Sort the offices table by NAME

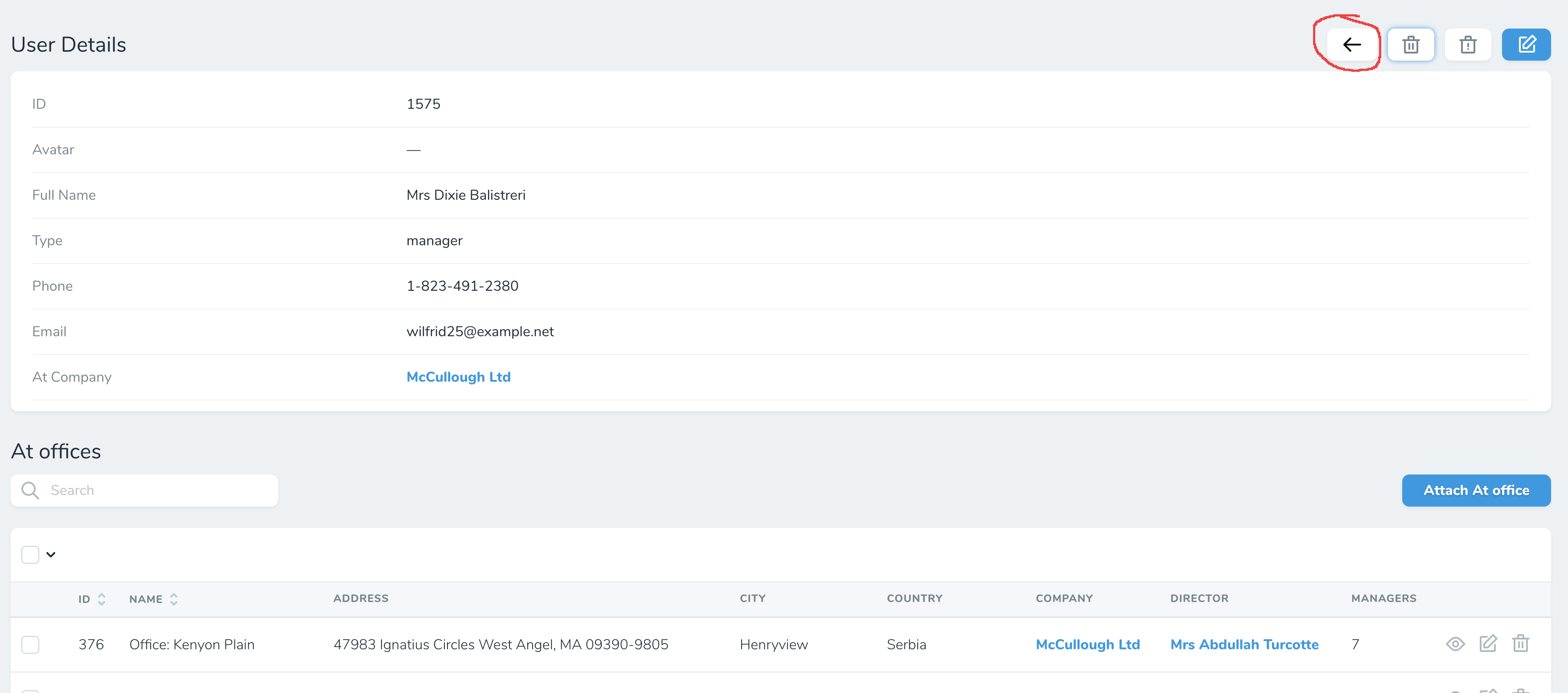coord(173,598)
